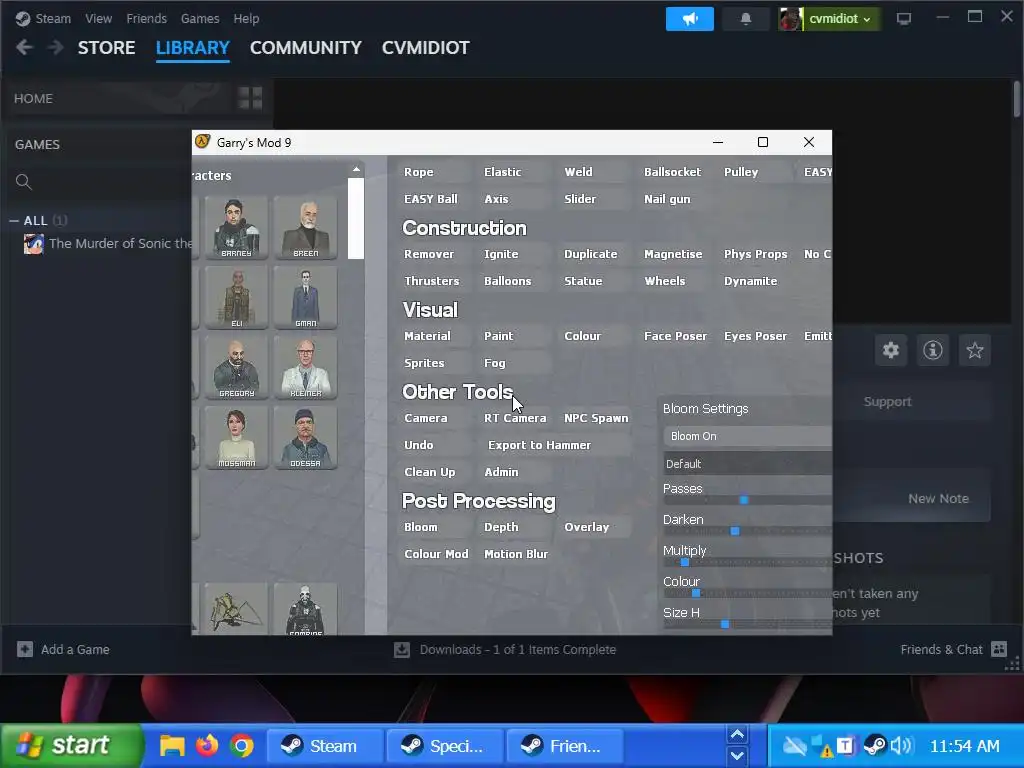Click the Add a Game plus icon

click(25, 649)
